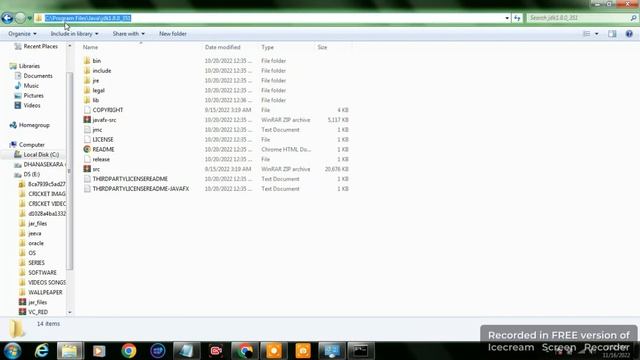Open the Organize menu
The image size is (640, 360).
[22, 34]
